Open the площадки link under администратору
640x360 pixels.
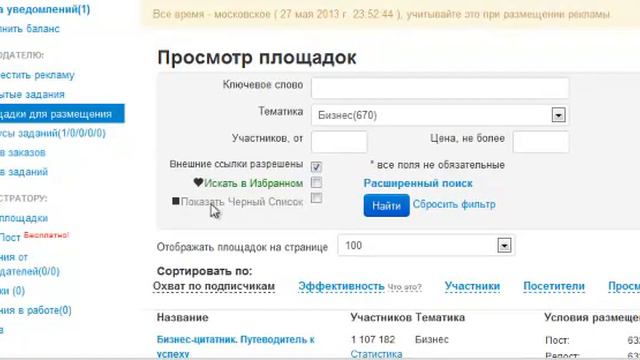(24, 218)
